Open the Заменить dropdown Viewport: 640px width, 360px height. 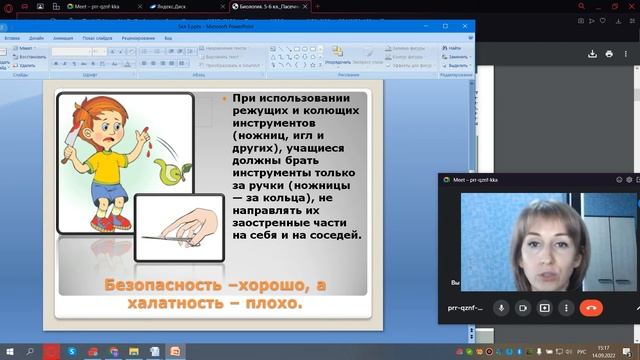(x=457, y=57)
